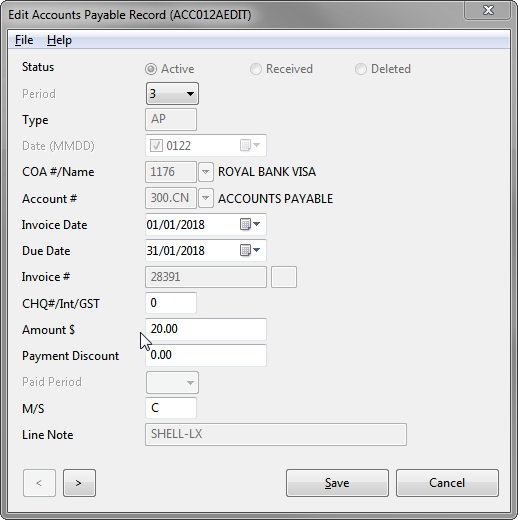The width and height of the screenshot is (518, 520).
Task: Open the File menu
Action: [x=24, y=40]
